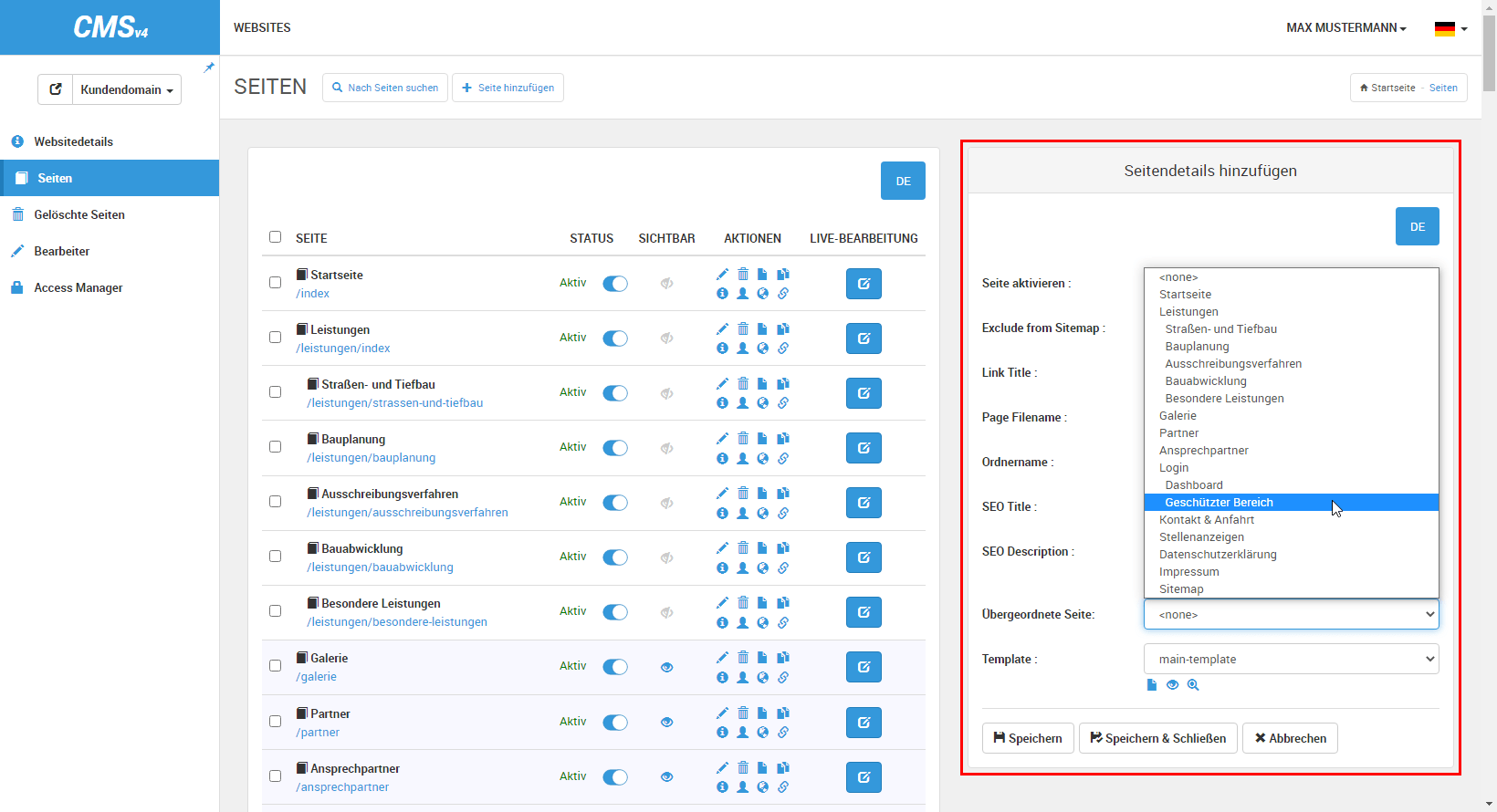Viewport: 1497px width, 812px height.
Task: Click the Speichern & Schließen button
Action: [x=1158, y=738]
